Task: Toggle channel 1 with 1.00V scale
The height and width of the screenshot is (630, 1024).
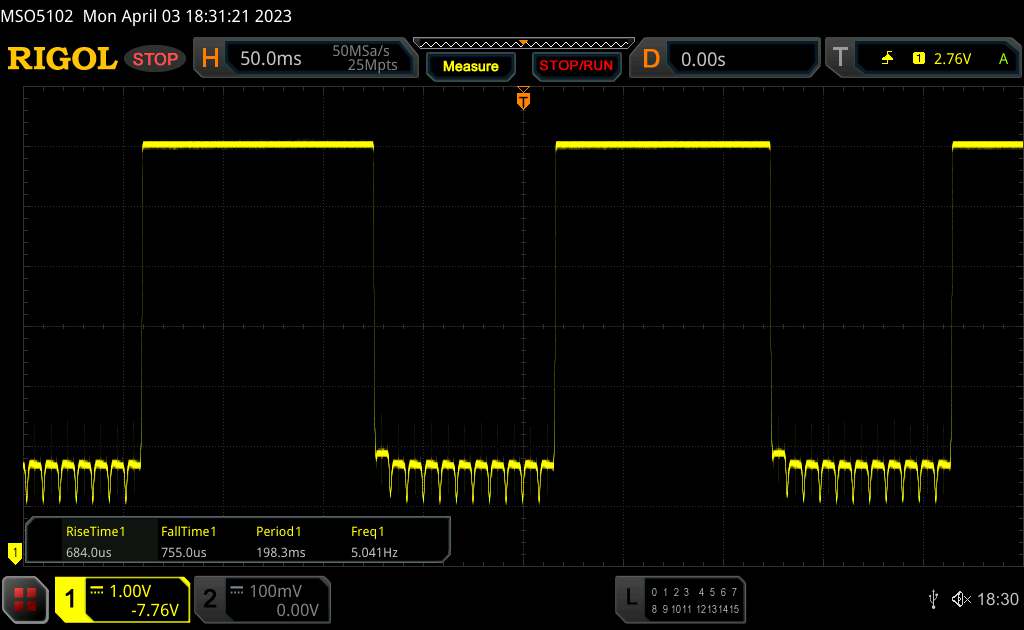Action: (x=122, y=599)
